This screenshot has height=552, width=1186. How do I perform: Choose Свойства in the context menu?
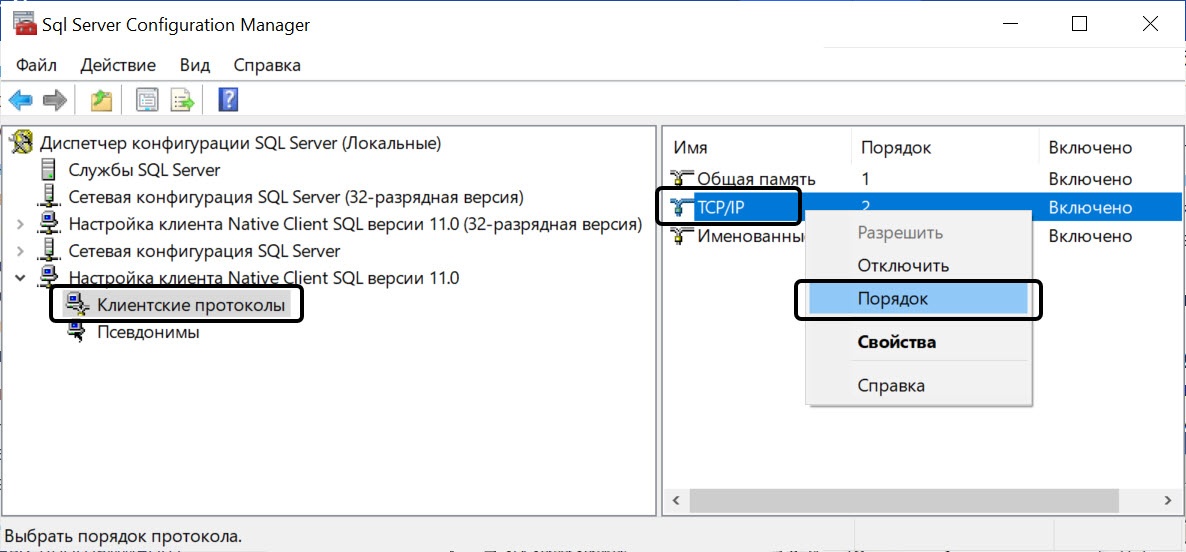click(896, 342)
